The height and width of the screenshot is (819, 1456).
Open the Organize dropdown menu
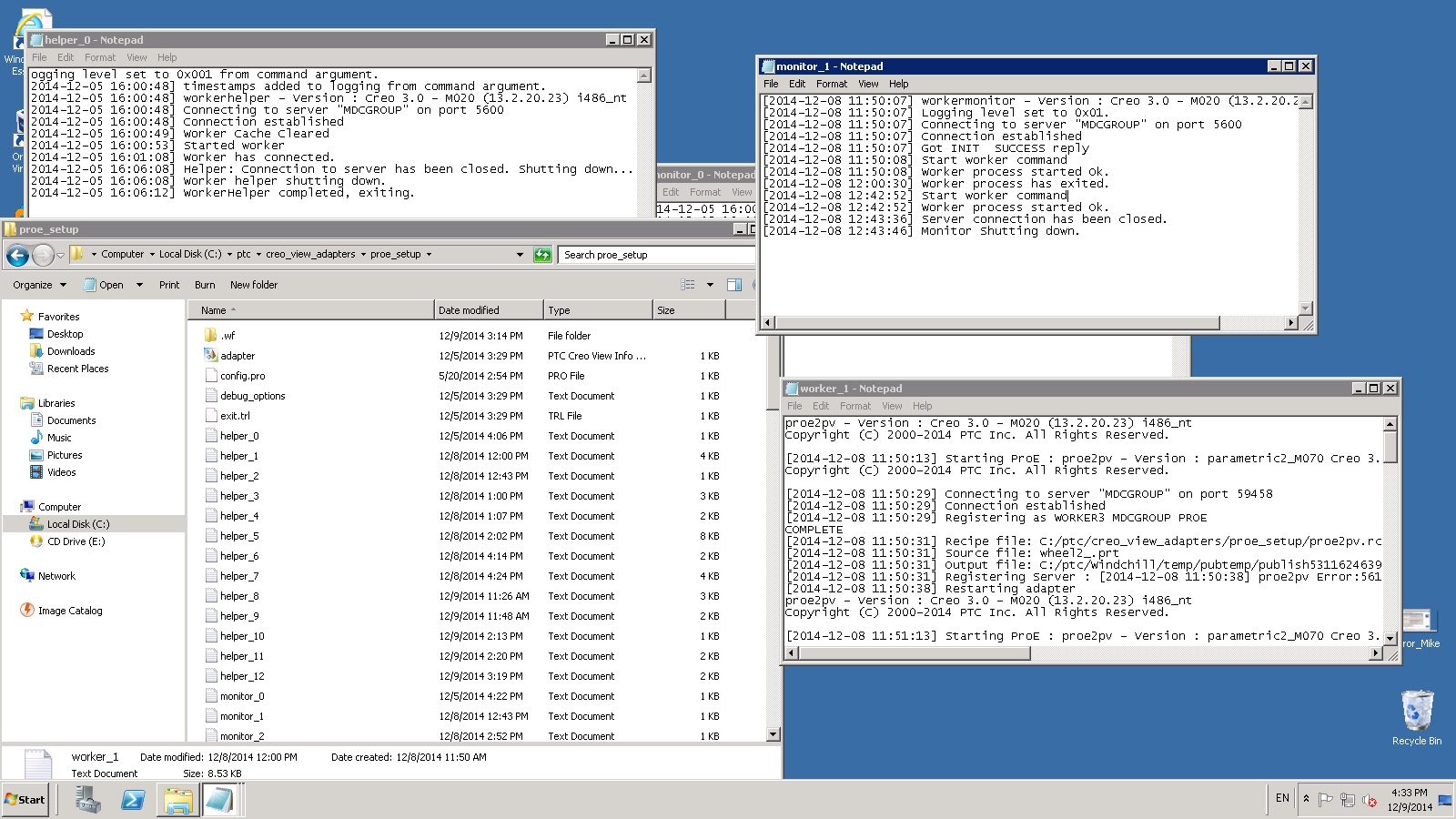click(40, 285)
